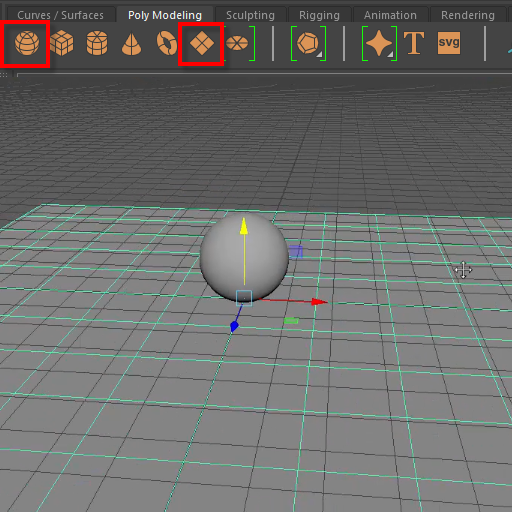Click the yellow Y-axis move arrow
The width and height of the screenshot is (512, 512).
coord(244,226)
